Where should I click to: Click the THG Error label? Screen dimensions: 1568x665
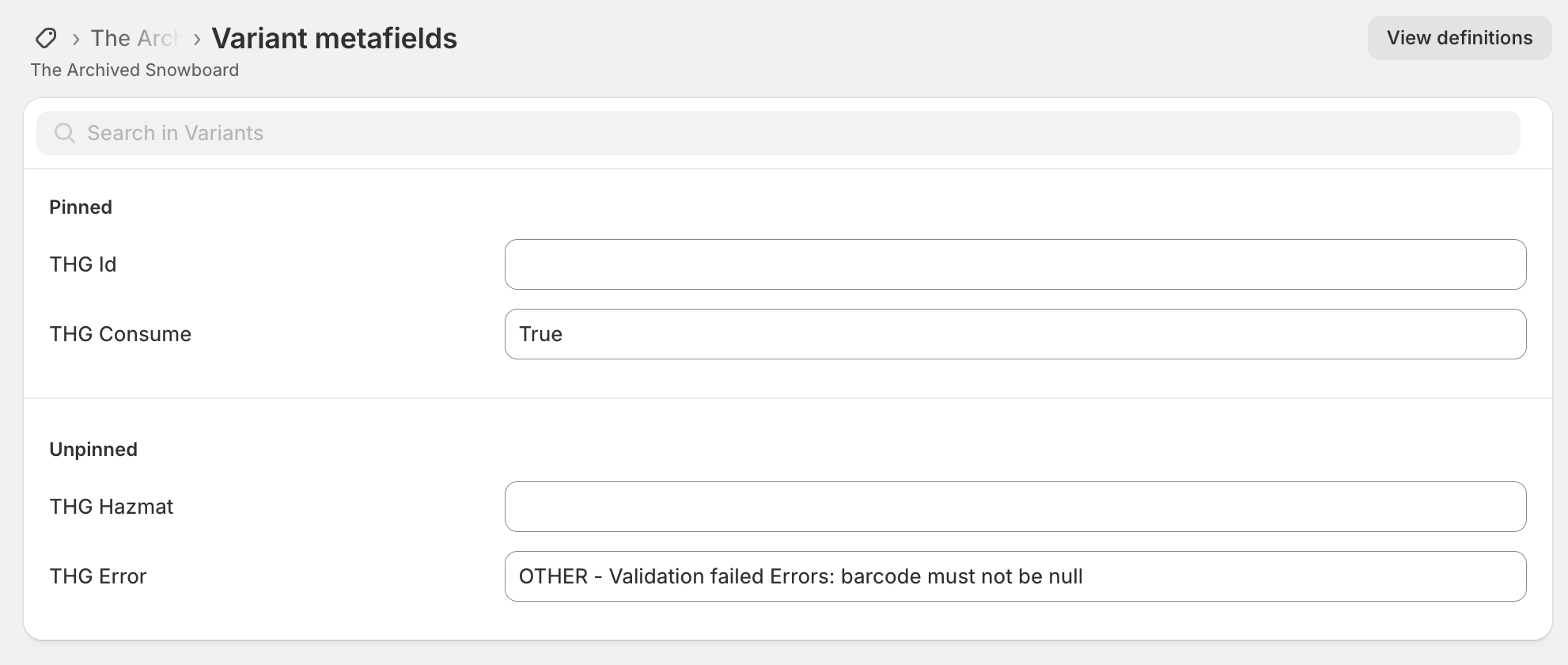tap(98, 576)
